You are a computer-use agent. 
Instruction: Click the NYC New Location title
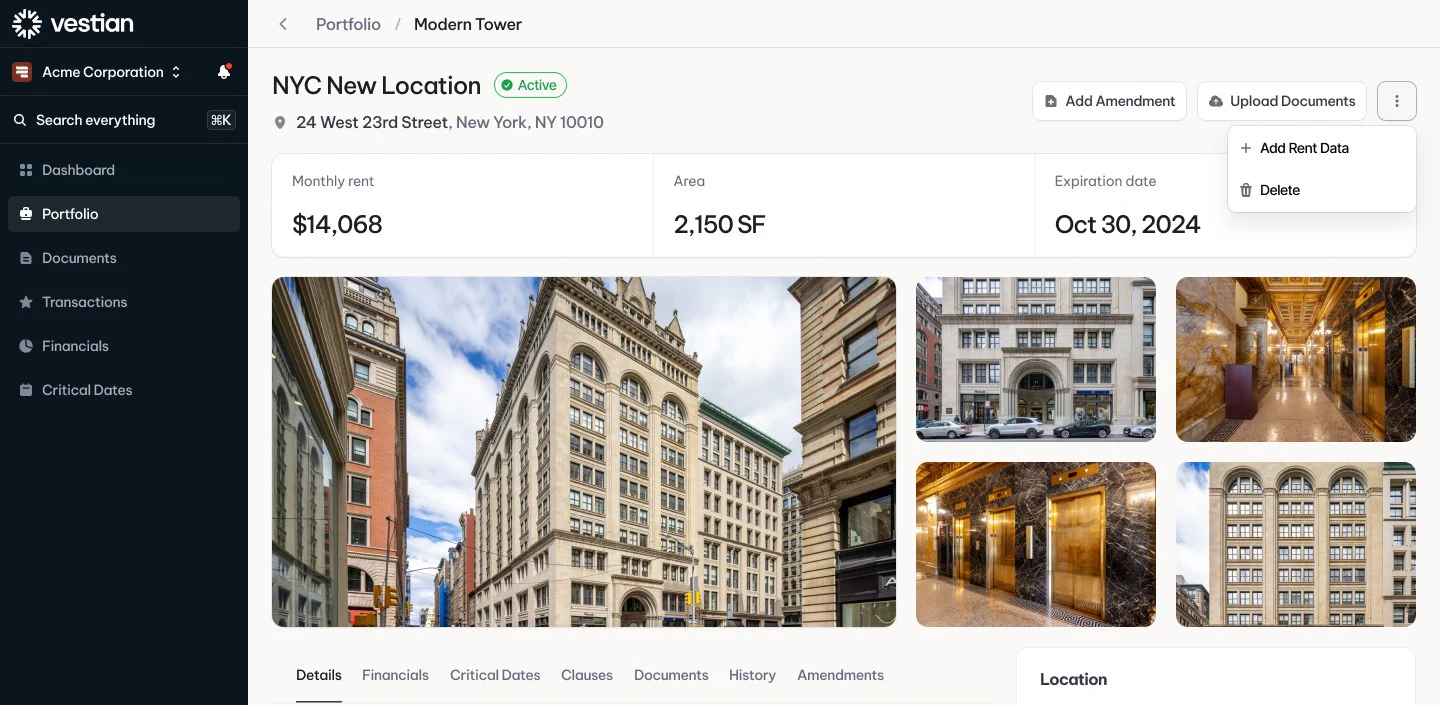377,86
